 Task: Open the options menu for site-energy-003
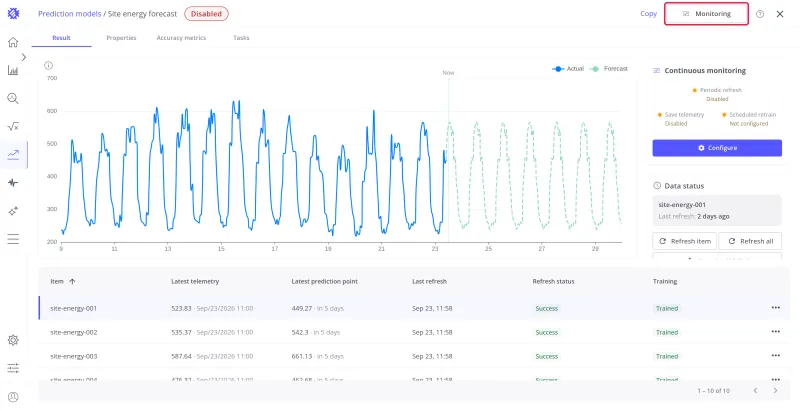click(776, 355)
